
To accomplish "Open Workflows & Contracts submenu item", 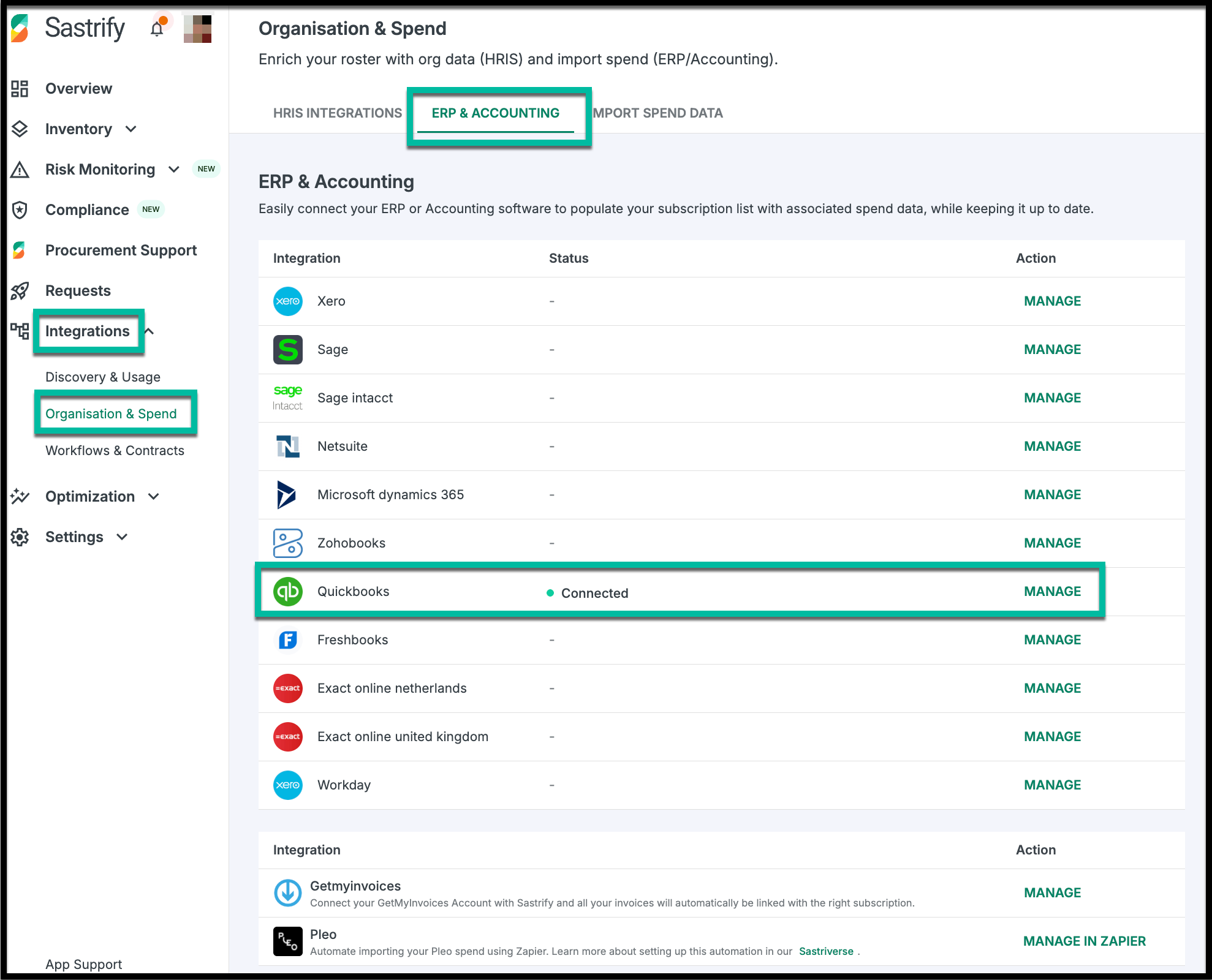I will [115, 451].
